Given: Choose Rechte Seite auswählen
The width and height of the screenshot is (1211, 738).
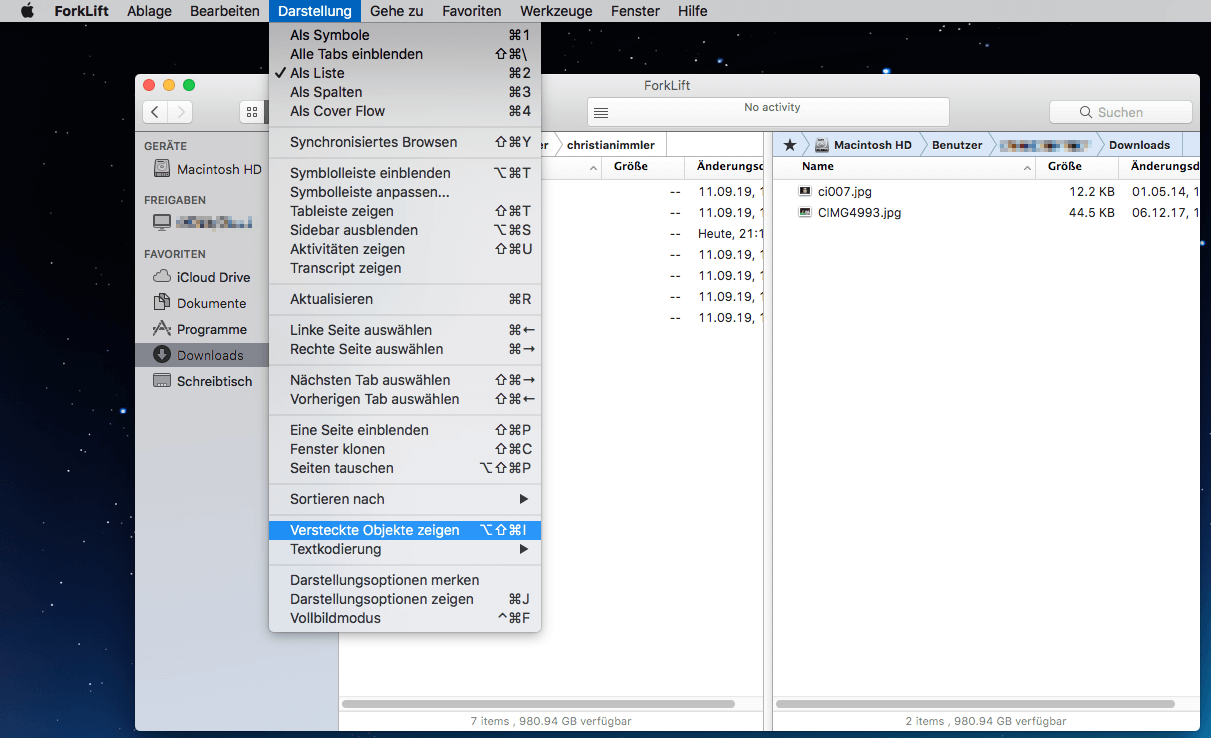Looking at the screenshot, I should (x=405, y=349).
